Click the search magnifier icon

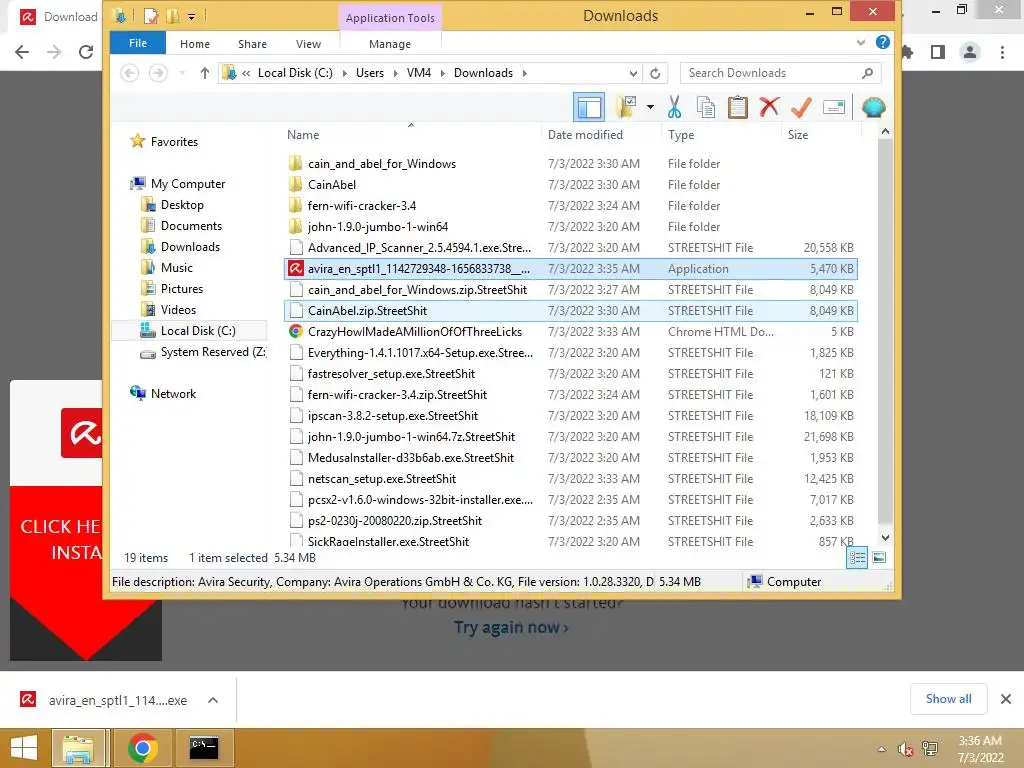click(867, 73)
